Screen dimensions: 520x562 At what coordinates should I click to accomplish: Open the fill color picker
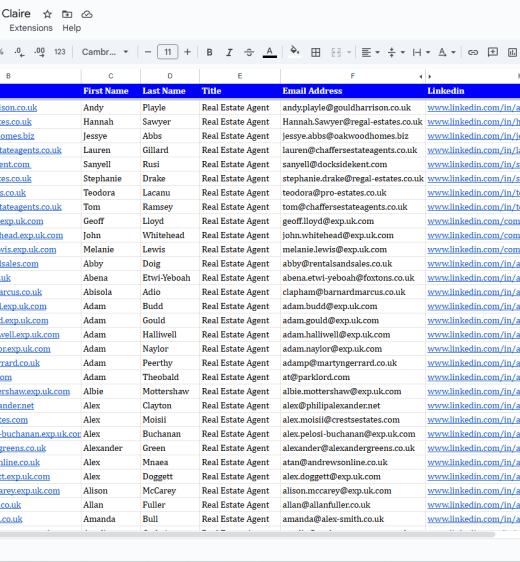(x=295, y=52)
